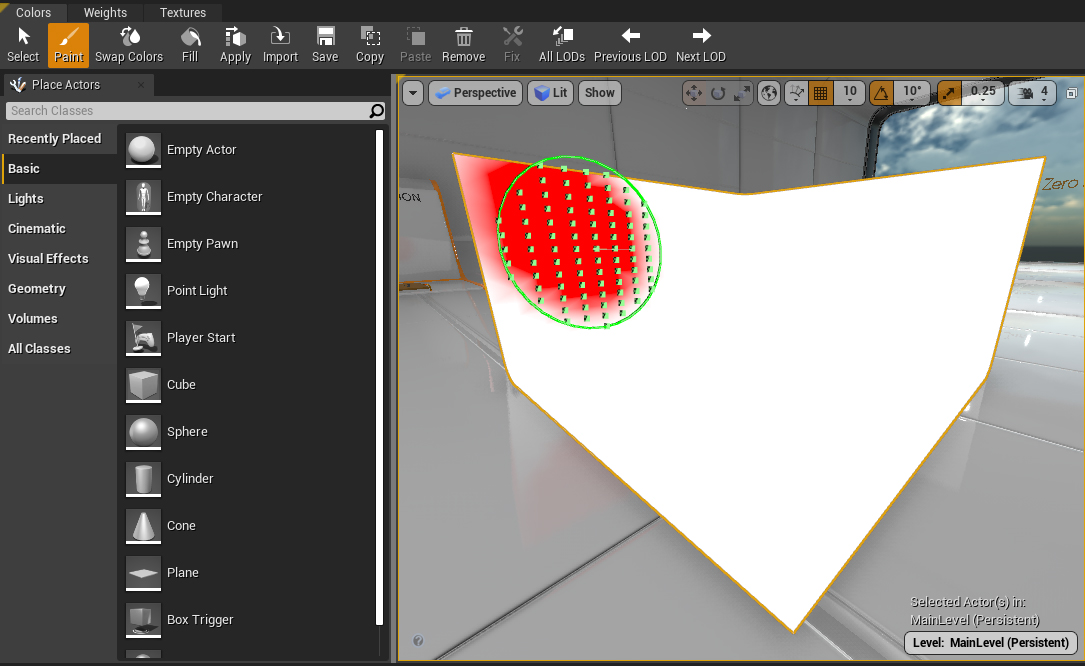This screenshot has width=1085, height=666.
Task: Switch to Next LOD
Action: 700,45
